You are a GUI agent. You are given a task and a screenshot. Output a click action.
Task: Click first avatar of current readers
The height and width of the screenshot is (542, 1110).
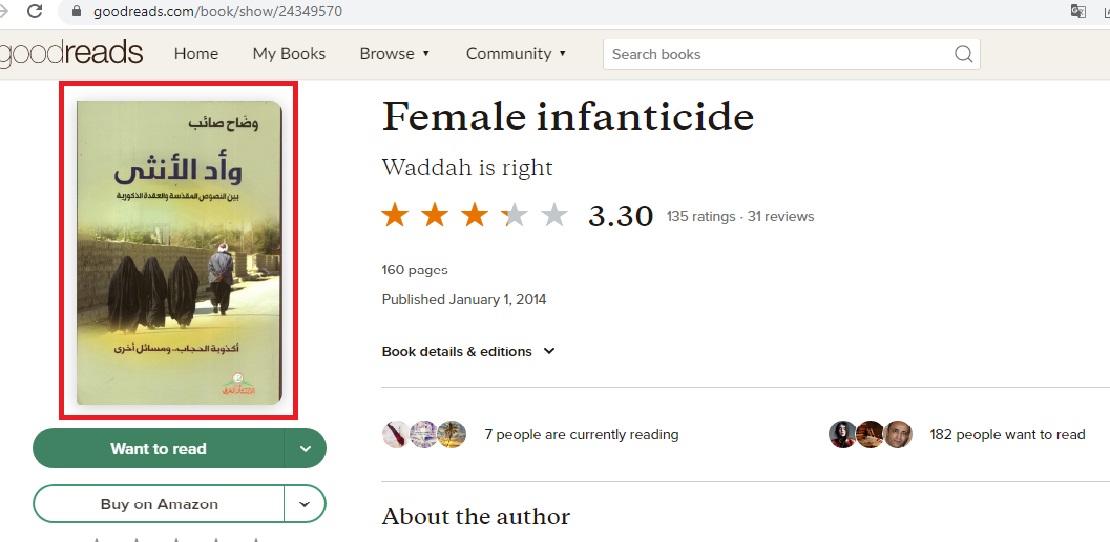tap(396, 434)
